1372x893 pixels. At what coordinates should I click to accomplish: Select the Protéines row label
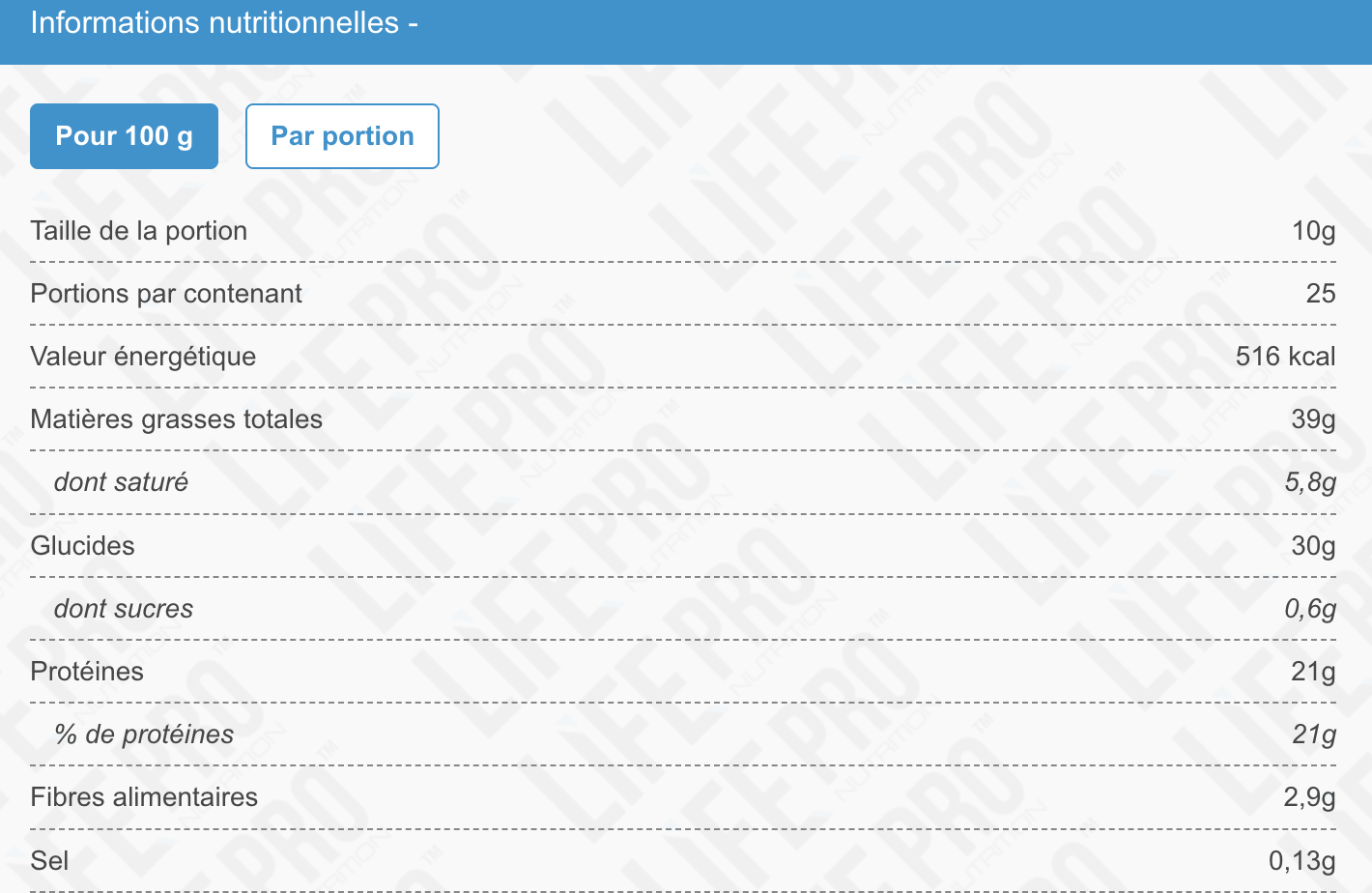point(87,672)
